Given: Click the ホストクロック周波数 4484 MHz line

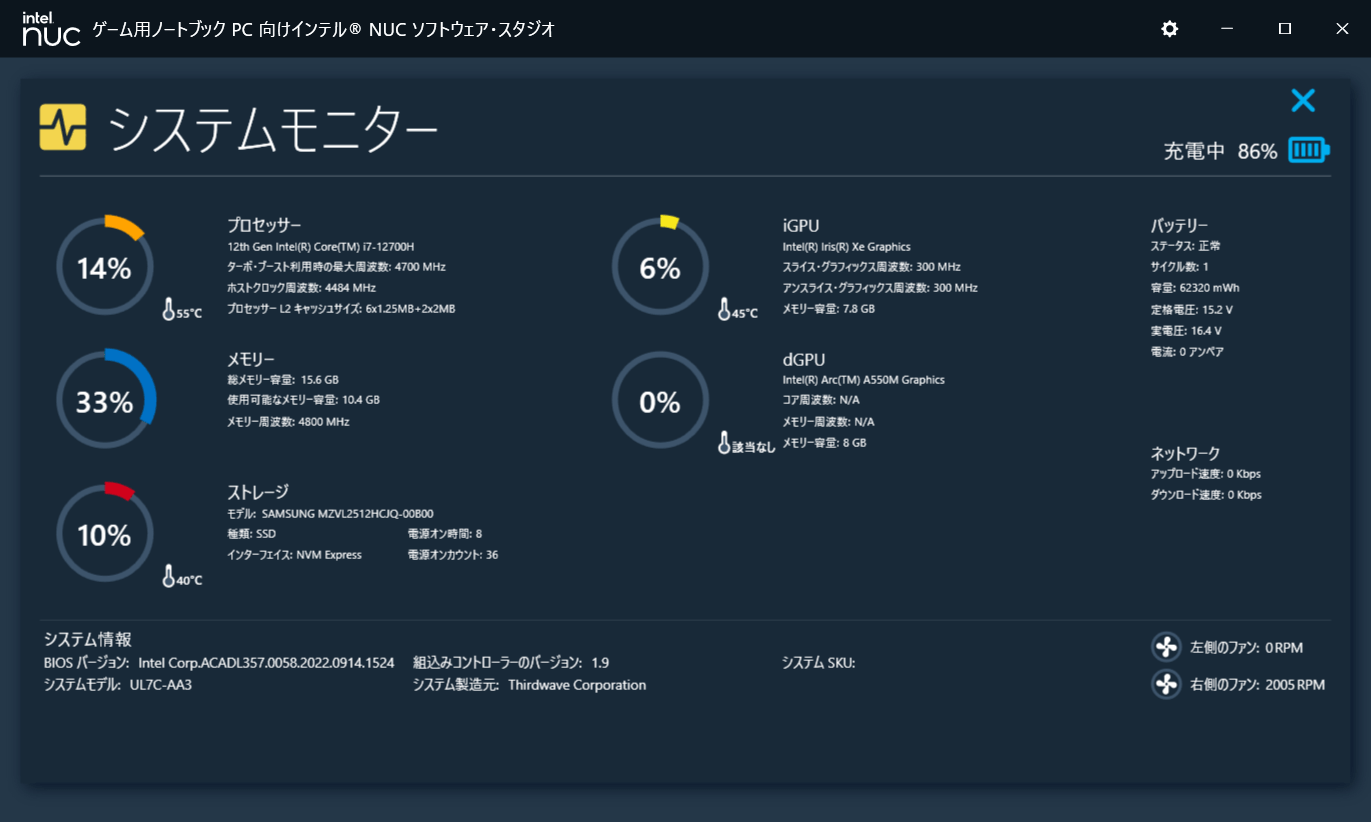Looking at the screenshot, I should [301, 288].
